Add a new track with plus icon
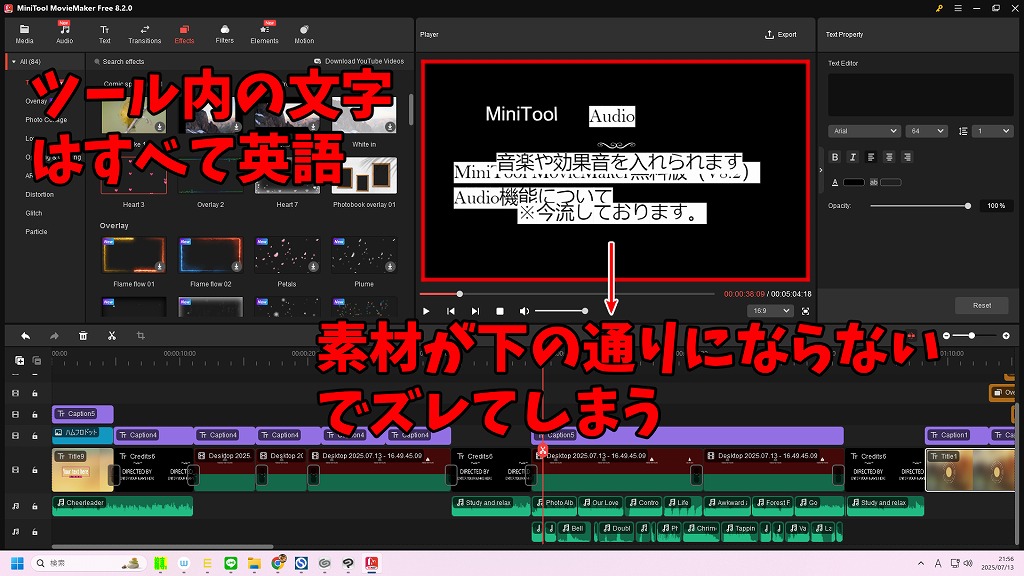 [20, 360]
